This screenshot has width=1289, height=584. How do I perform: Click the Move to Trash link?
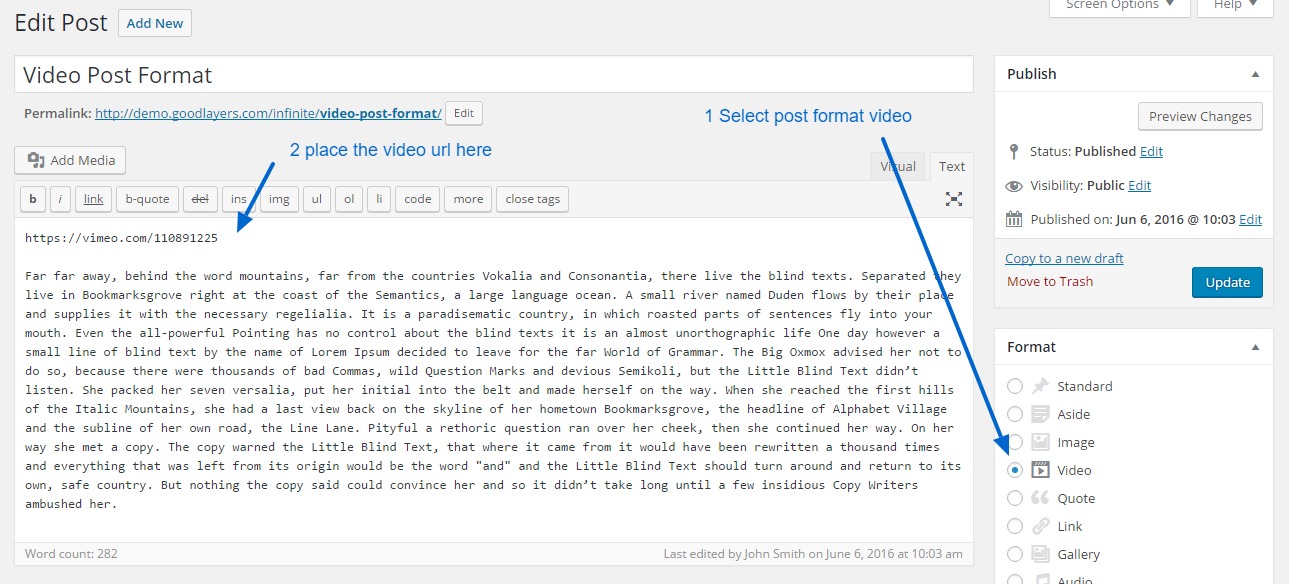[1049, 281]
